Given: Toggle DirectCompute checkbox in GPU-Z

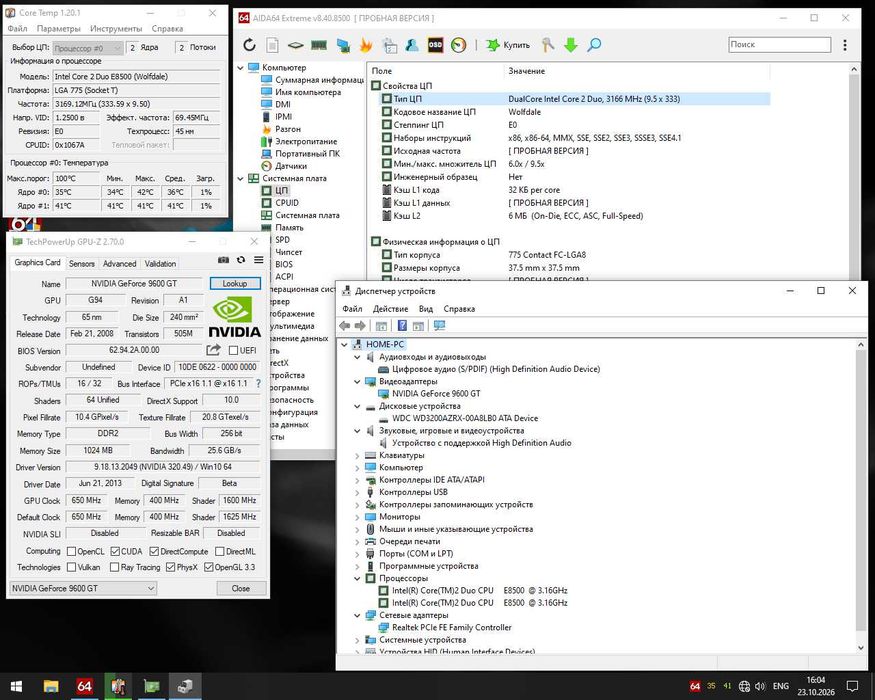Looking at the screenshot, I should [154, 551].
